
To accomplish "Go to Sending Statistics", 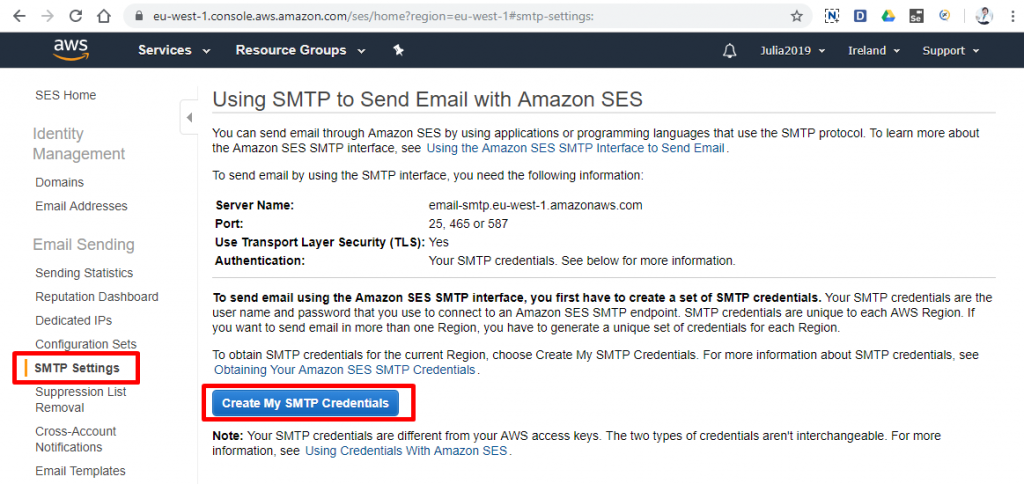I will pyautogui.click(x=84, y=273).
